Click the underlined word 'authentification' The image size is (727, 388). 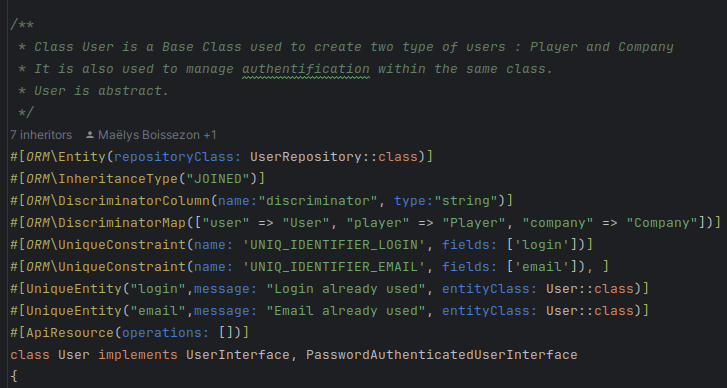pos(306,69)
